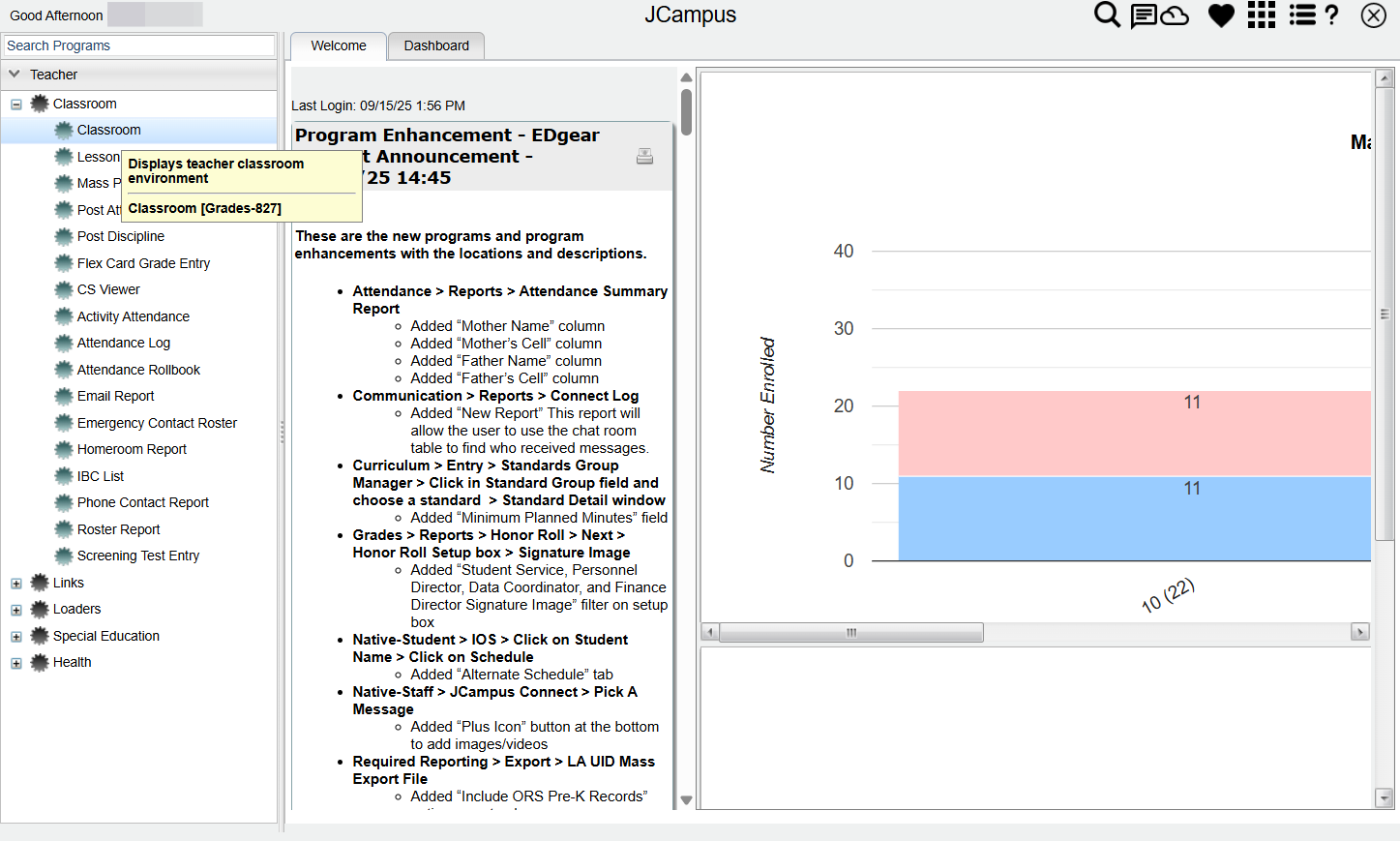Image resolution: width=1400 pixels, height=841 pixels.
Task: Click the announcement panel's scroll down arrow
Action: click(686, 800)
